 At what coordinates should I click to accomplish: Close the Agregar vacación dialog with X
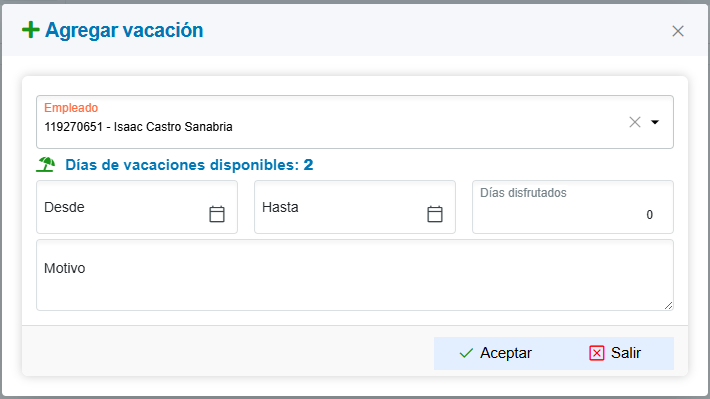tap(677, 31)
